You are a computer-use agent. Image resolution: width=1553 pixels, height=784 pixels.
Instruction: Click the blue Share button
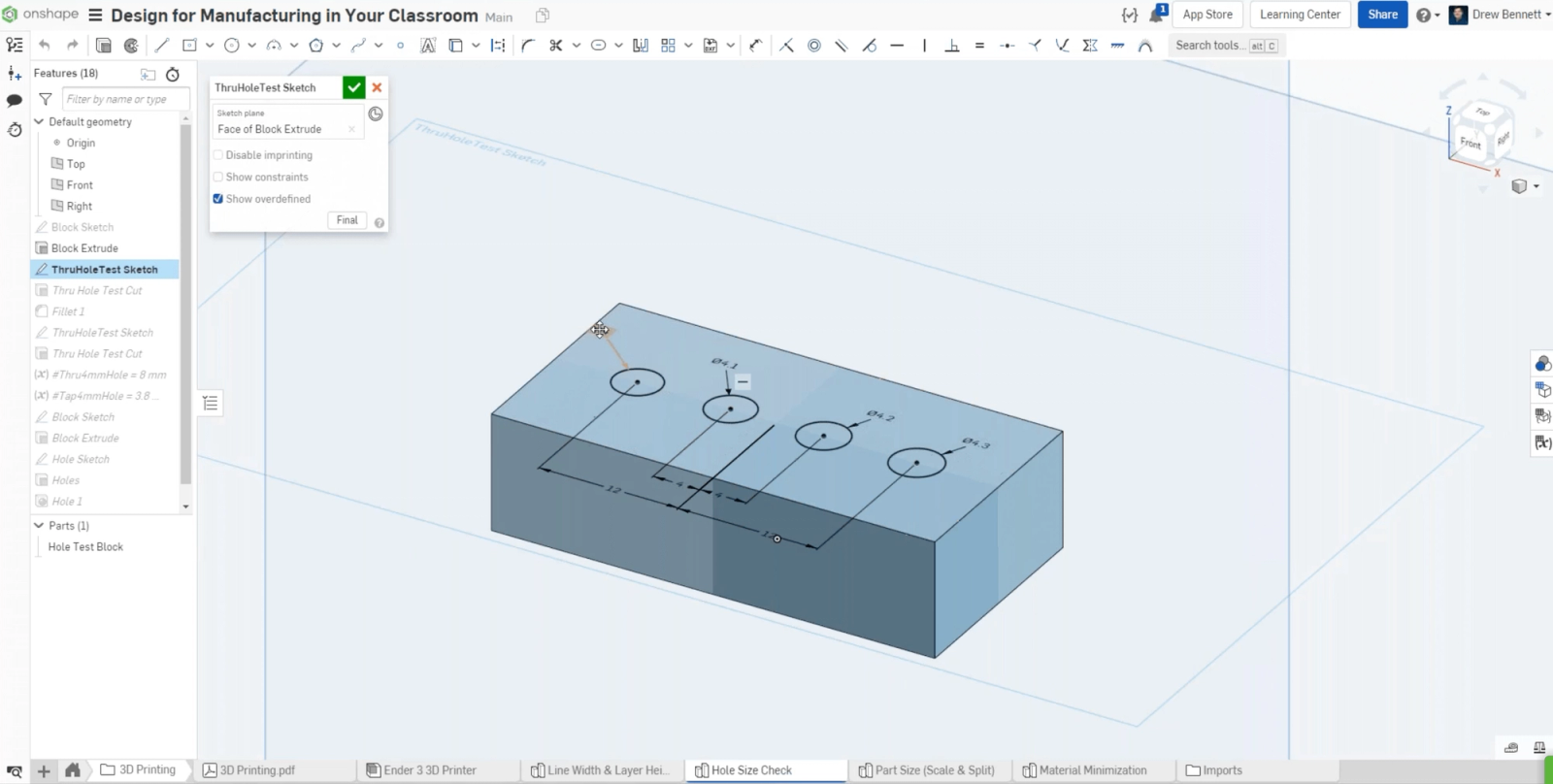(1382, 15)
